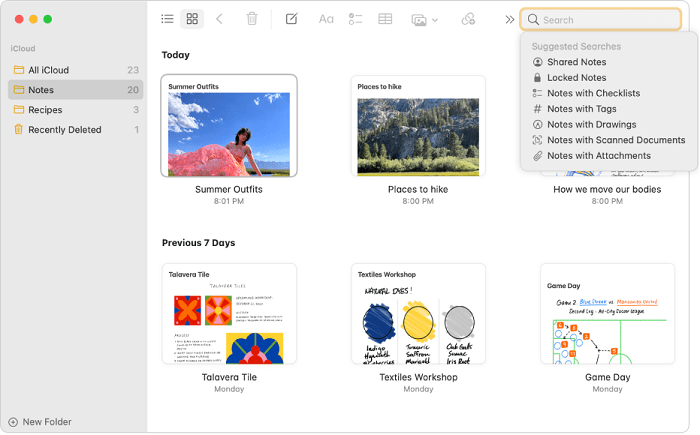
Task: Click the hashtag icon next to Notes with Tags
Action: point(538,109)
